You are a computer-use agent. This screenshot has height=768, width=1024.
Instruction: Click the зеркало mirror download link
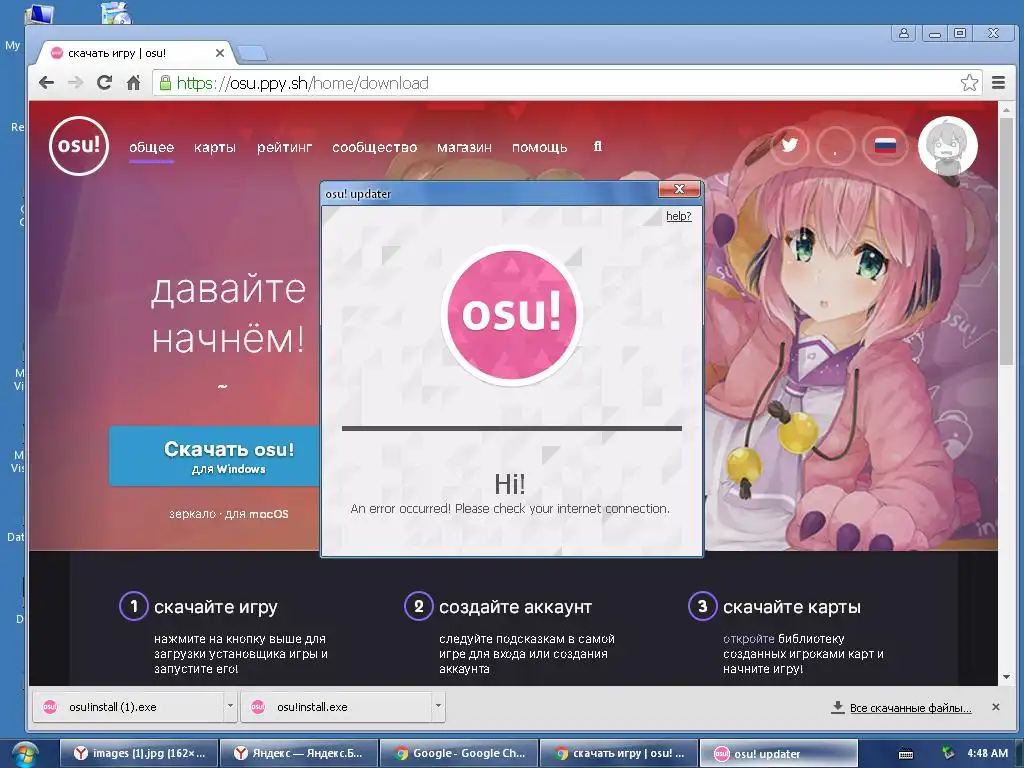pyautogui.click(x=192, y=514)
